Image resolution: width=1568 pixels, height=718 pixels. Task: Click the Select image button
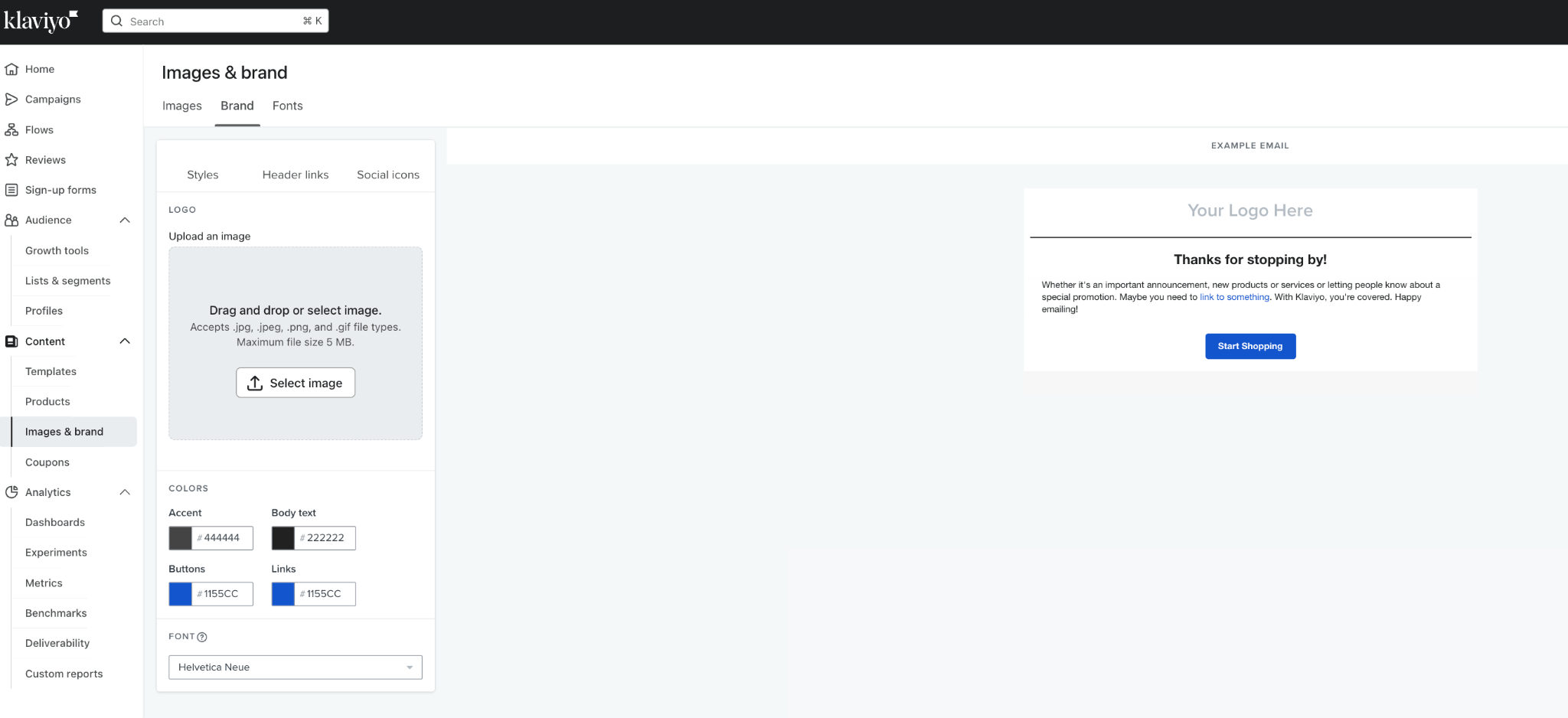point(296,383)
